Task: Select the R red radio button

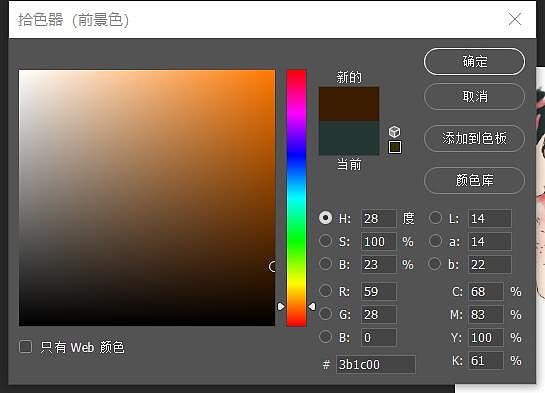Action: [x=326, y=291]
